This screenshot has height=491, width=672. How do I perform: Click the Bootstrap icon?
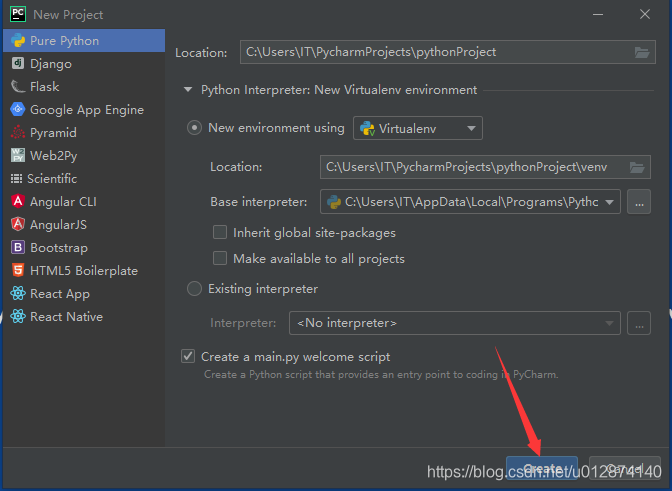pyautogui.click(x=18, y=248)
